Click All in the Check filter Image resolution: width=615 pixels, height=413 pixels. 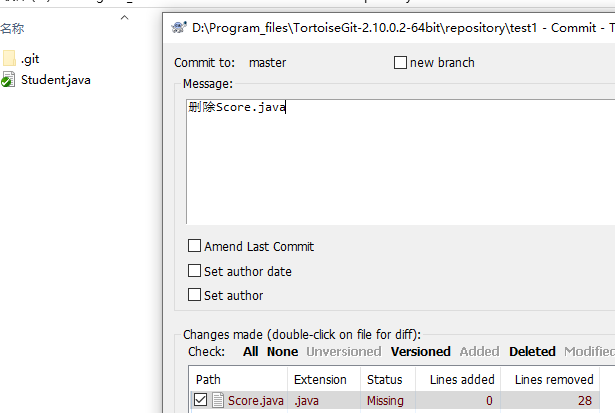(x=250, y=351)
